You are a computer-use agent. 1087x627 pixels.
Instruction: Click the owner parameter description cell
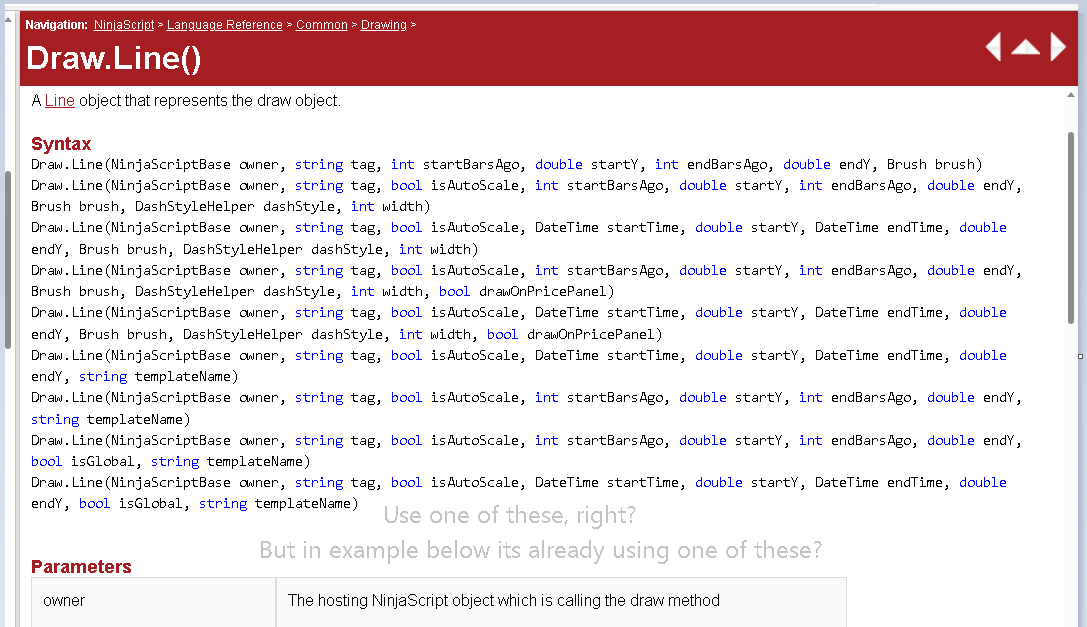[x=561, y=602]
